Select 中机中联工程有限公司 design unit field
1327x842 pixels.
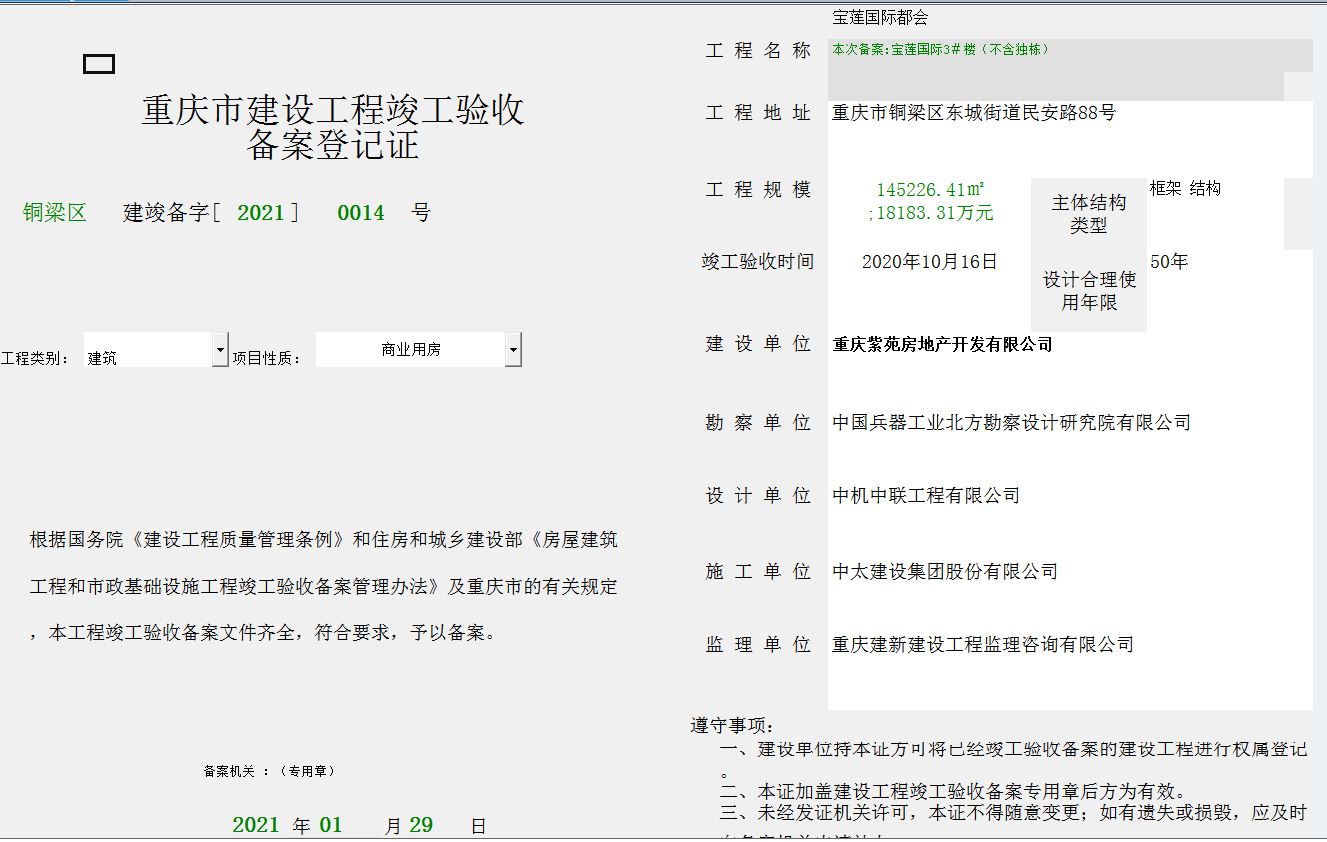[x=926, y=495]
